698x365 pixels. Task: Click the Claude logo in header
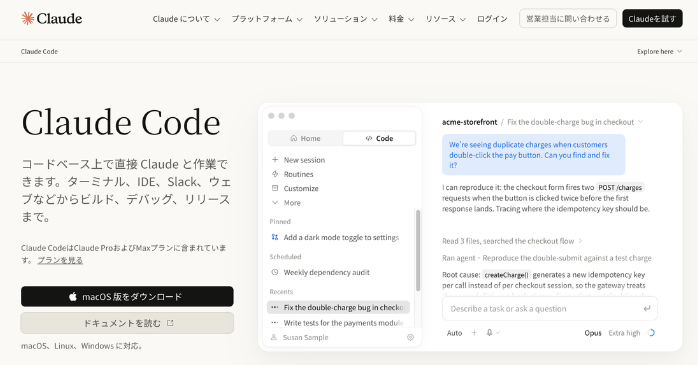click(52, 19)
